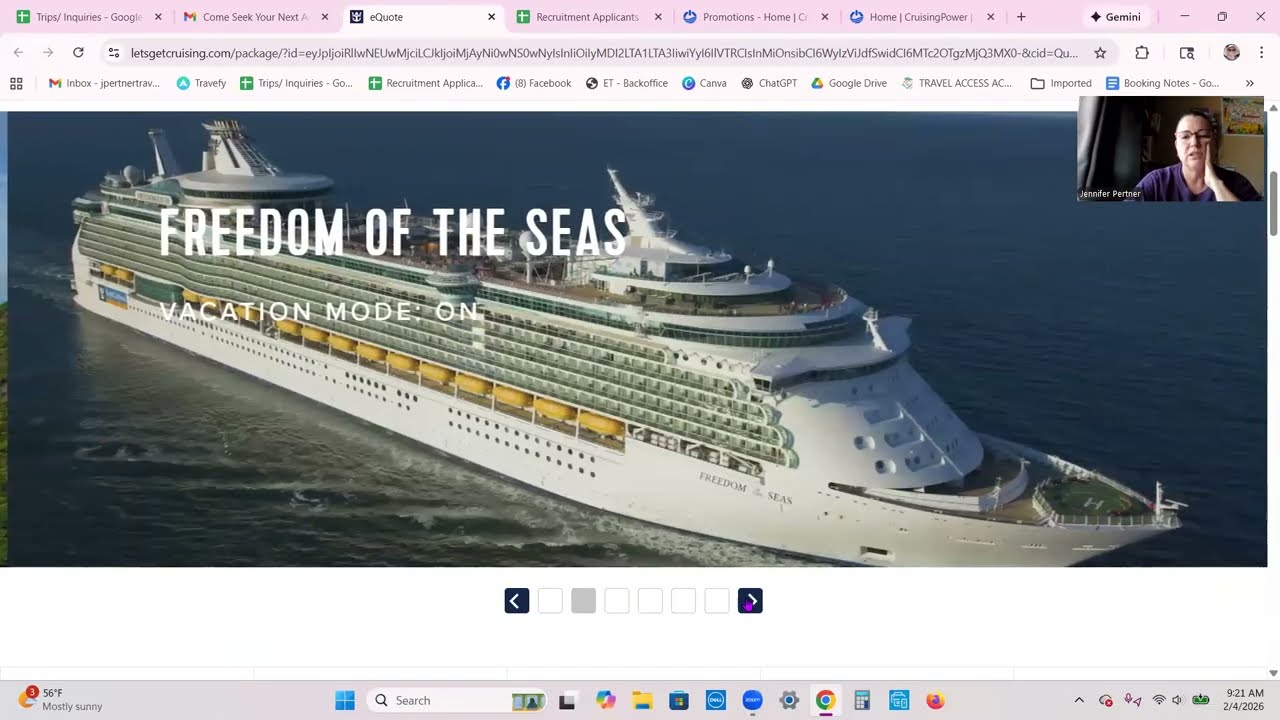This screenshot has height=720, width=1280.
Task: Open the Gemini panel
Action: 1116,17
